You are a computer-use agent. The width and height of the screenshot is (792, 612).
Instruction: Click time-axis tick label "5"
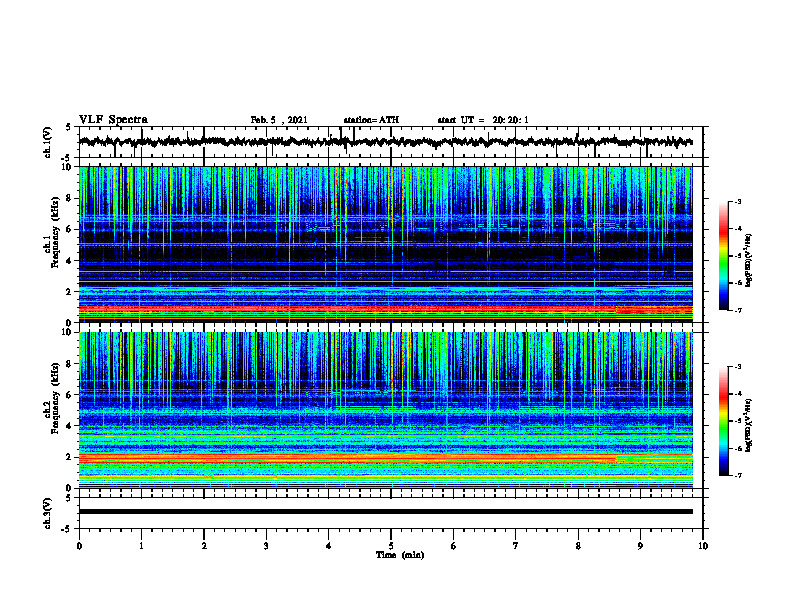[391, 546]
